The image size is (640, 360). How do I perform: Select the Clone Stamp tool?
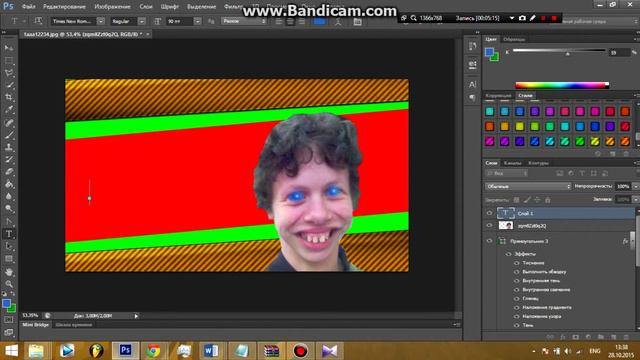point(9,147)
